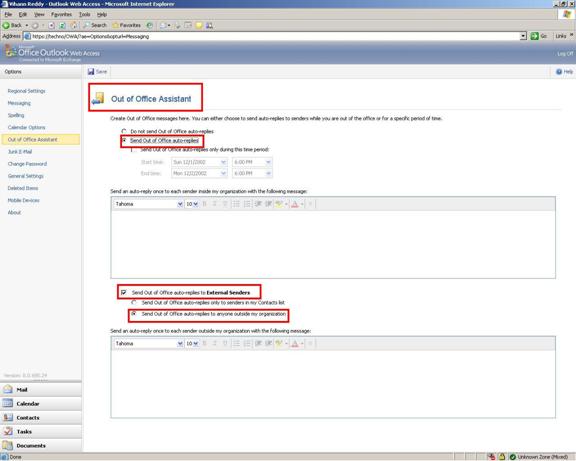Increase indent in internal message editor
576x461 pixels.
tap(269, 204)
